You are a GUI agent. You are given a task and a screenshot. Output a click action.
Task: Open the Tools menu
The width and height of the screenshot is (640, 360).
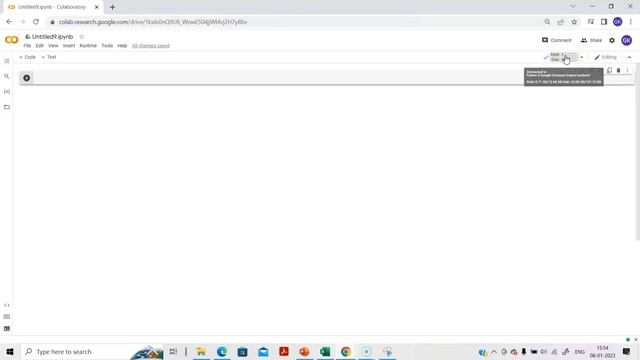click(x=107, y=46)
